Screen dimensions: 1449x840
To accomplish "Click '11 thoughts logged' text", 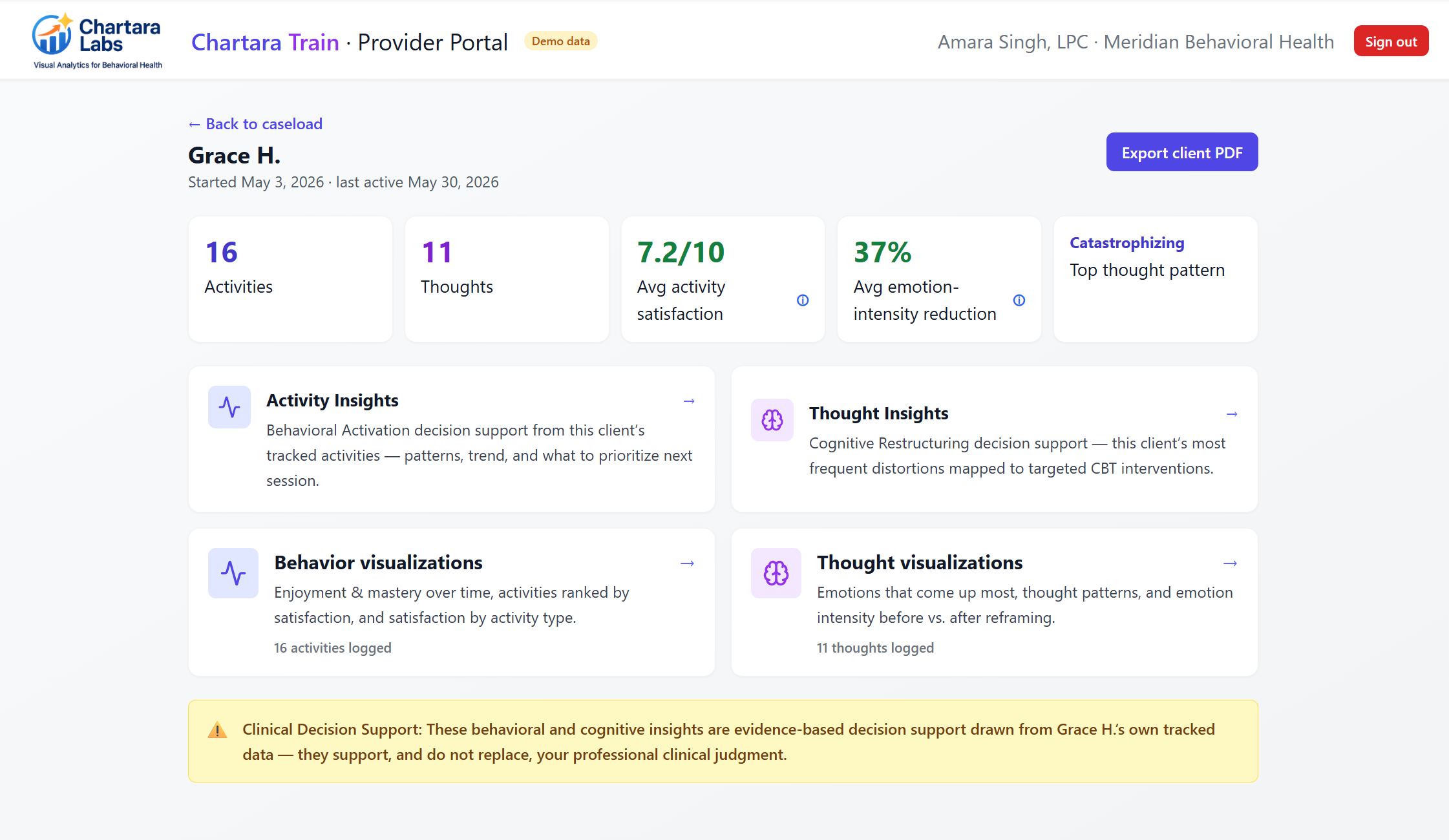I will [875, 648].
